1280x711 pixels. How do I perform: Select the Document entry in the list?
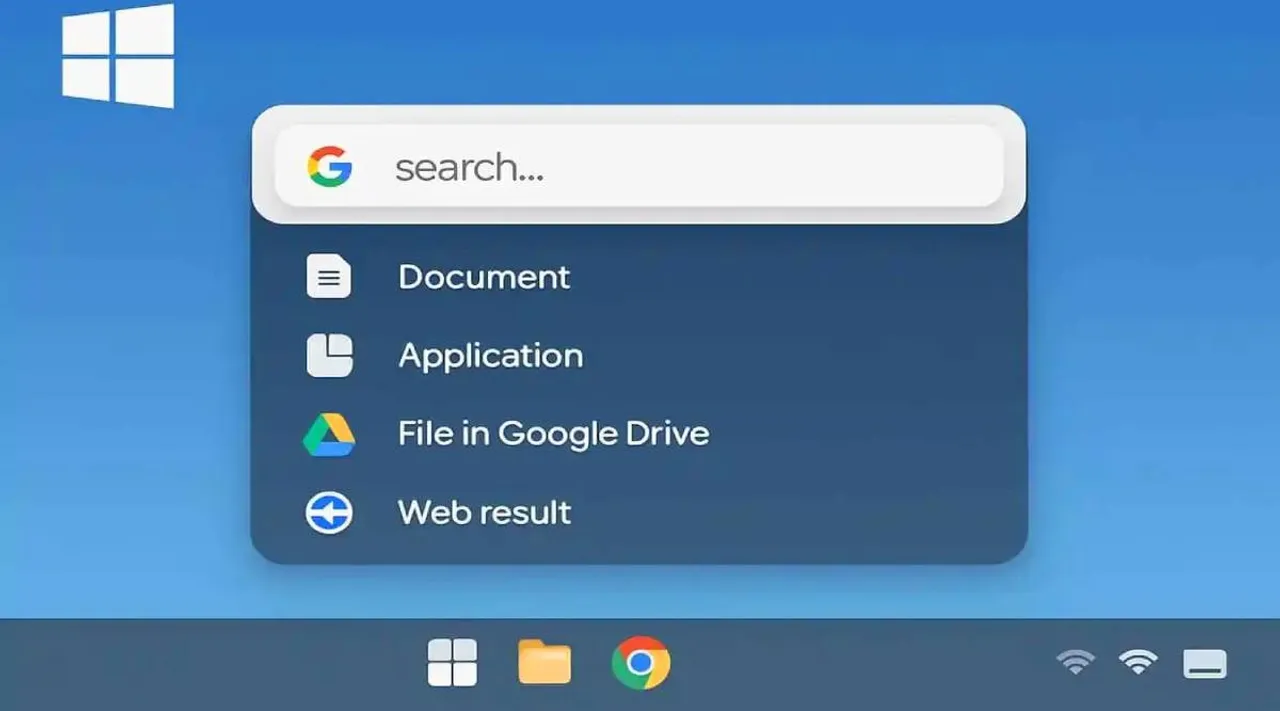pyautogui.click(x=484, y=277)
